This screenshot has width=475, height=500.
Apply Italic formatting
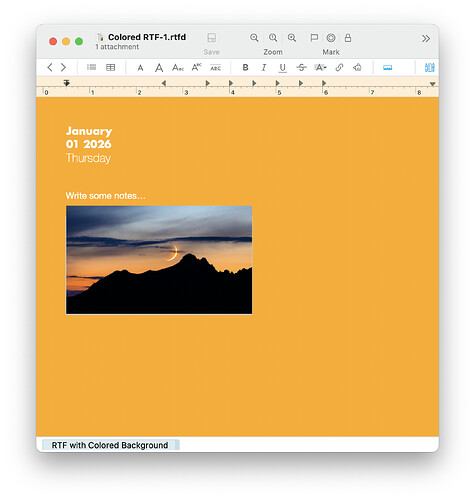click(264, 68)
